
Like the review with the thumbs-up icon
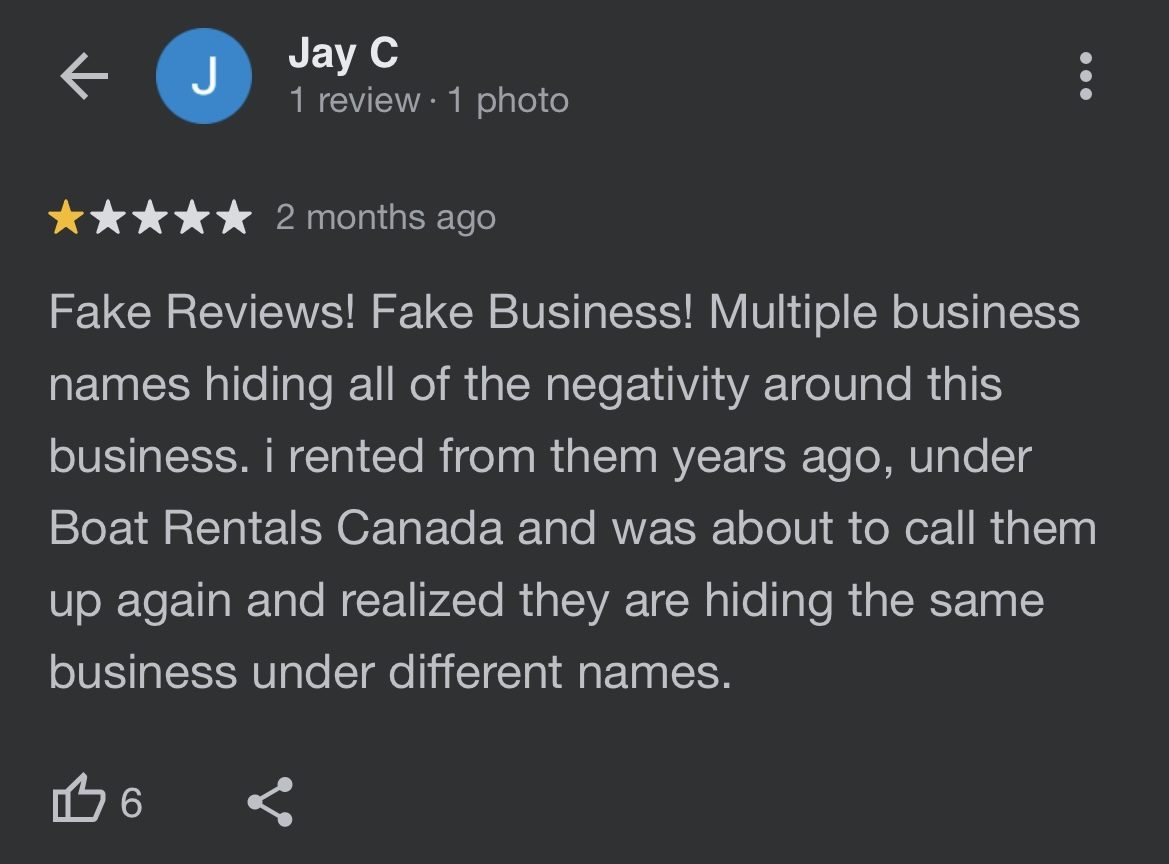tap(78, 798)
